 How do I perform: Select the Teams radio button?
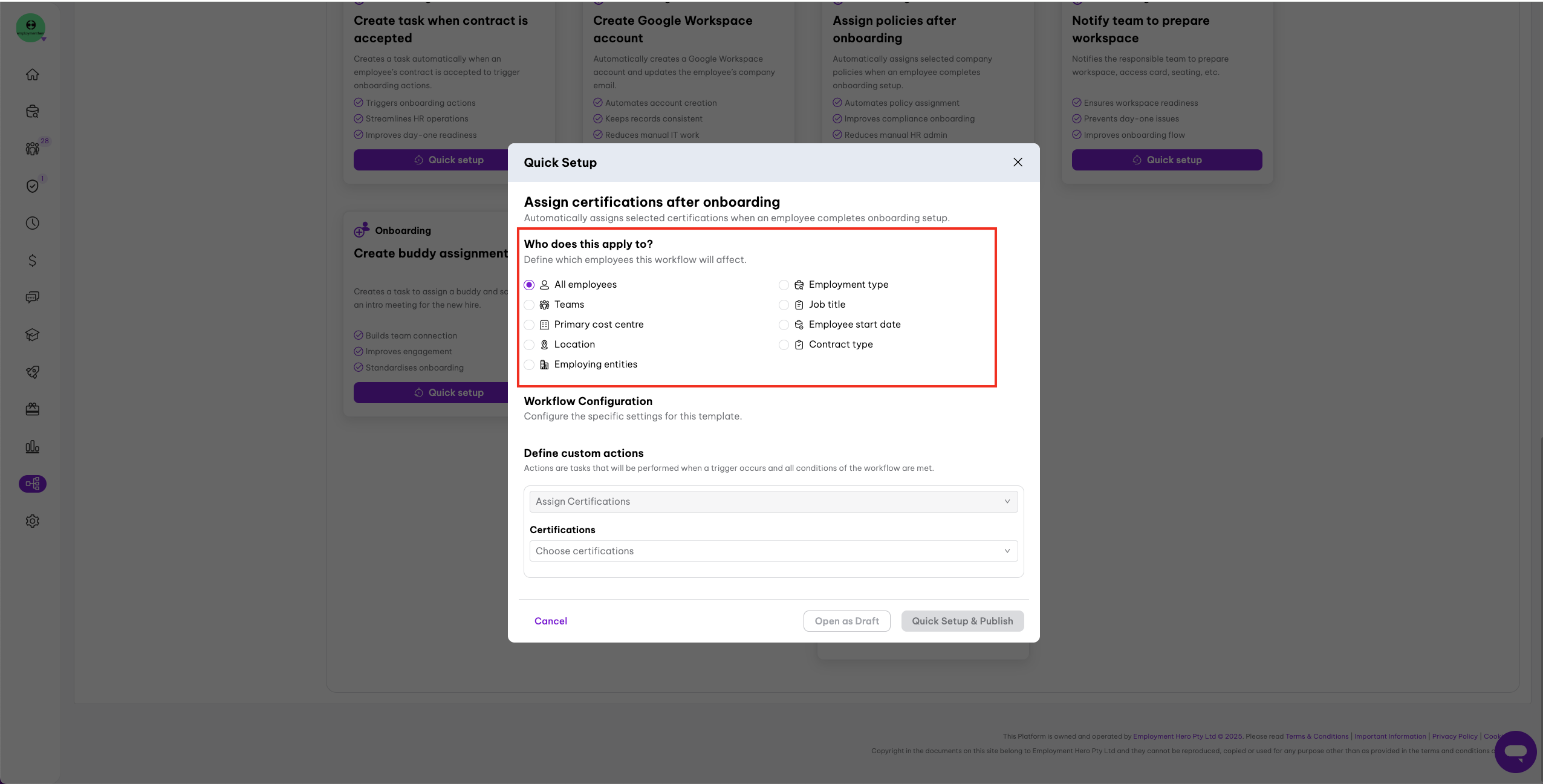(x=530, y=305)
